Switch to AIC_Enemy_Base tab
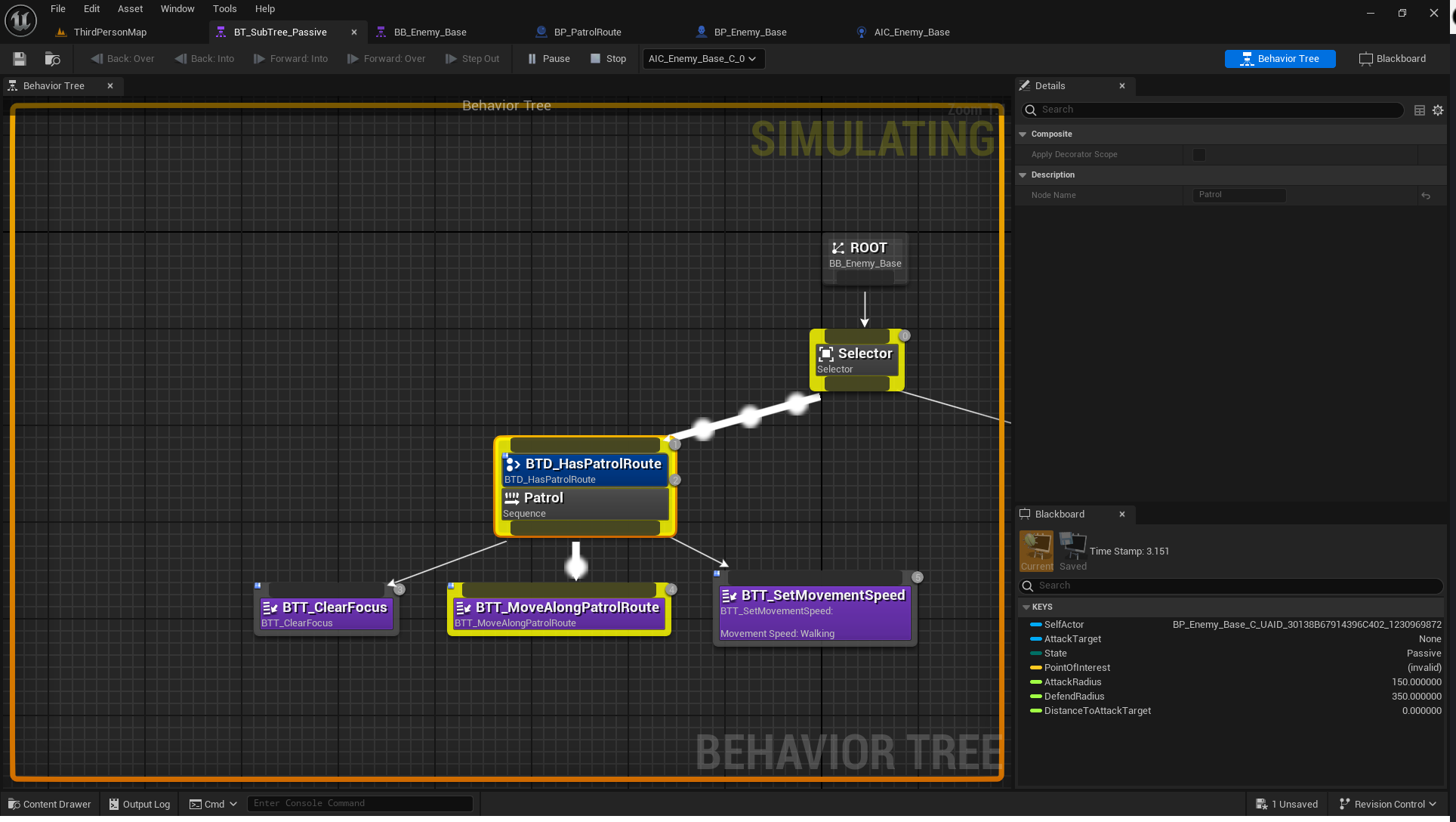The image size is (1456, 822). tap(912, 32)
